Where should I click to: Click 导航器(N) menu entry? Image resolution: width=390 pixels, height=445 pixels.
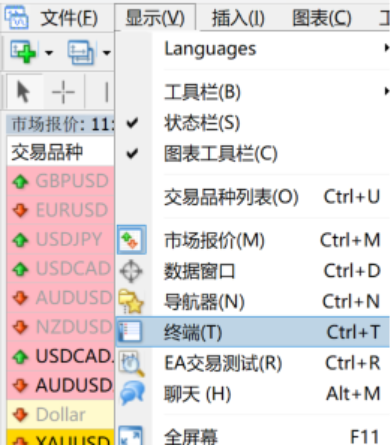pos(253,302)
